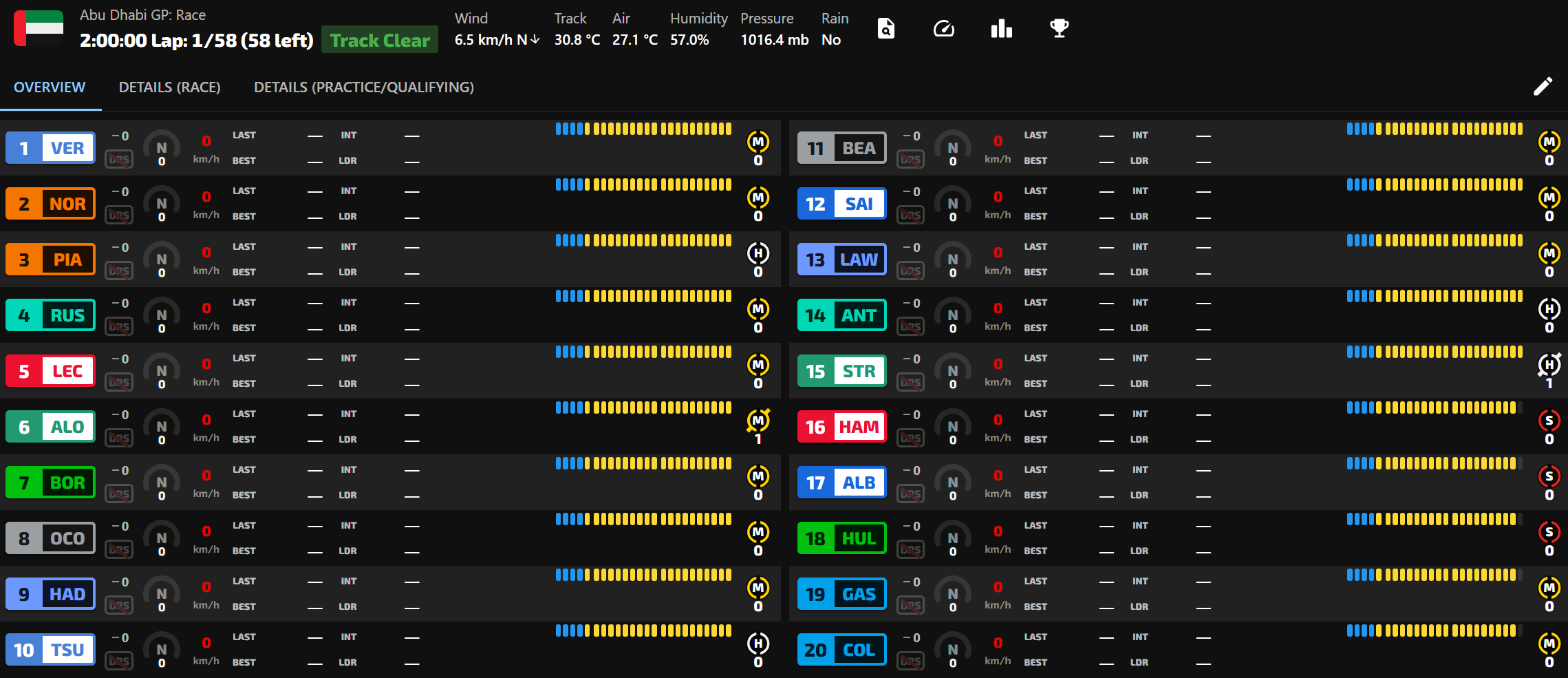
Task: Open the document search icon in header
Action: coord(885,29)
